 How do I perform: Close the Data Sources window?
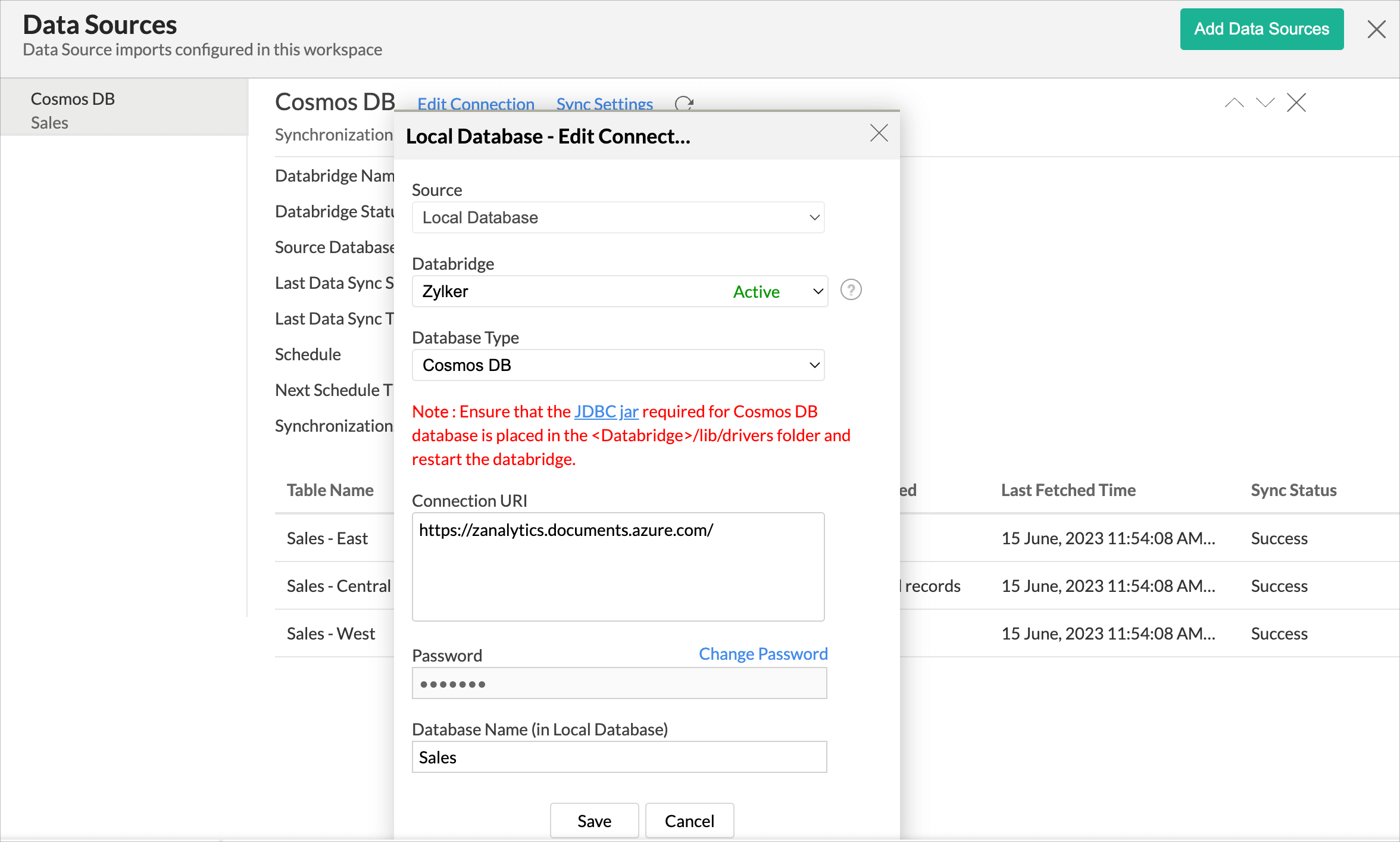click(1376, 29)
